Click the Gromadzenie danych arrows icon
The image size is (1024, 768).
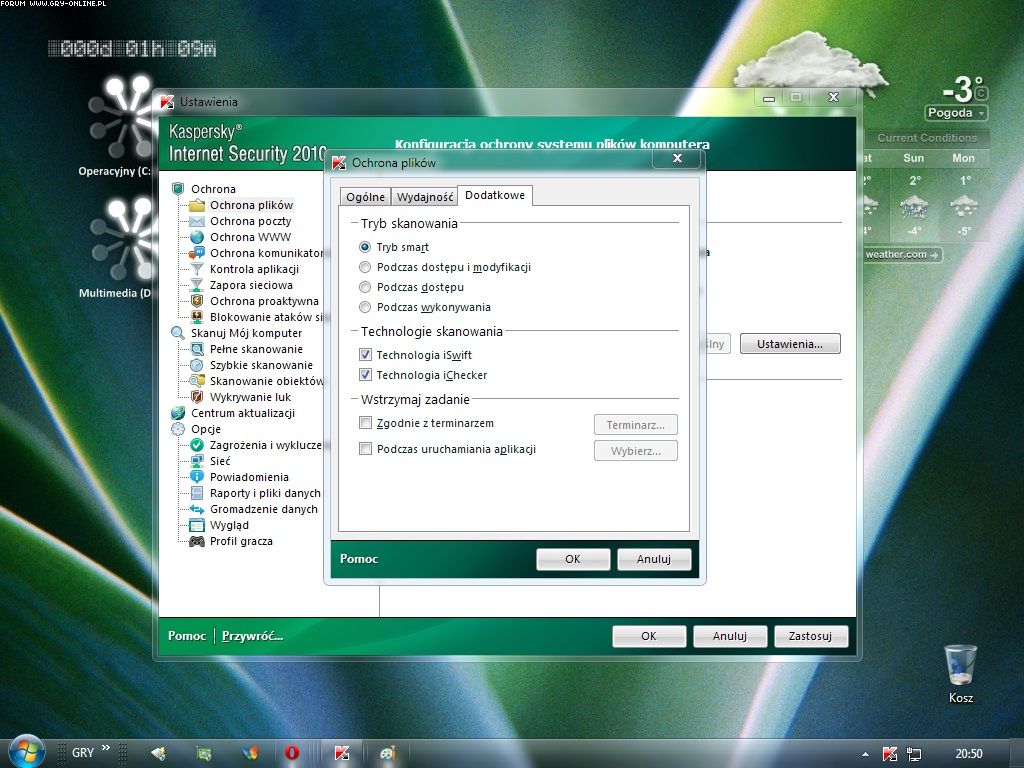(197, 509)
